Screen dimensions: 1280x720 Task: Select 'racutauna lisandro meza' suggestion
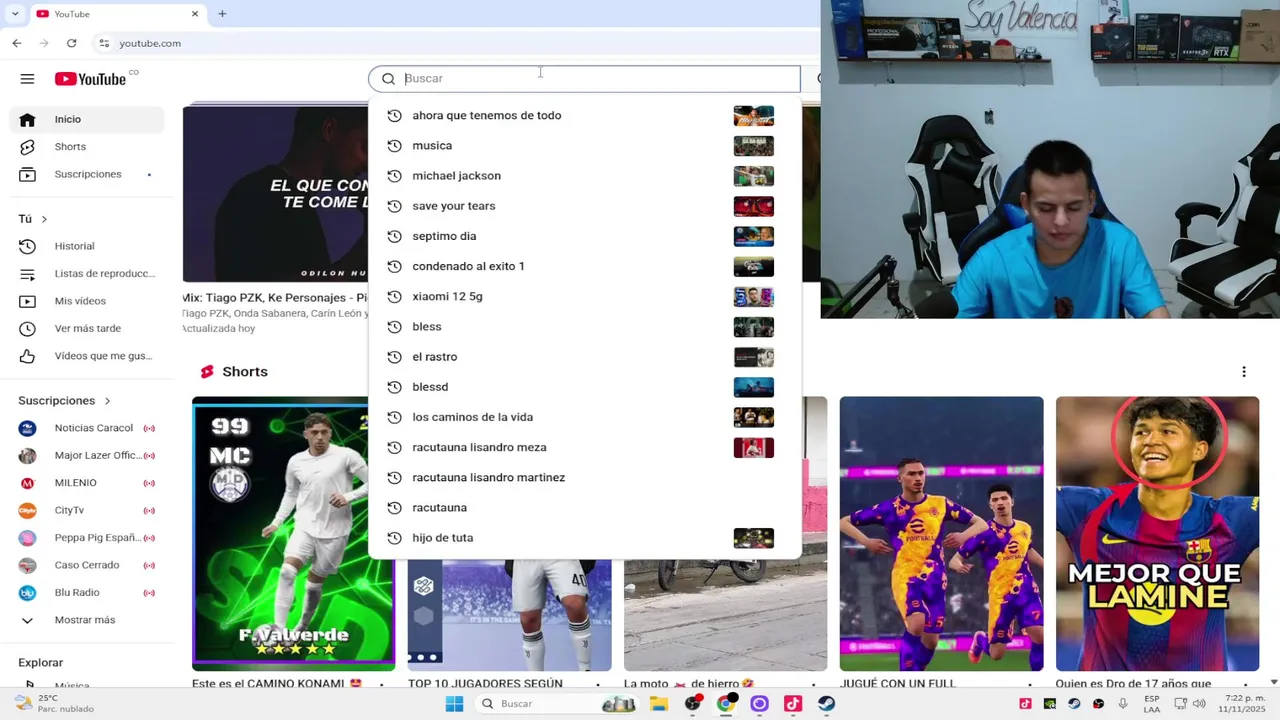(584, 447)
